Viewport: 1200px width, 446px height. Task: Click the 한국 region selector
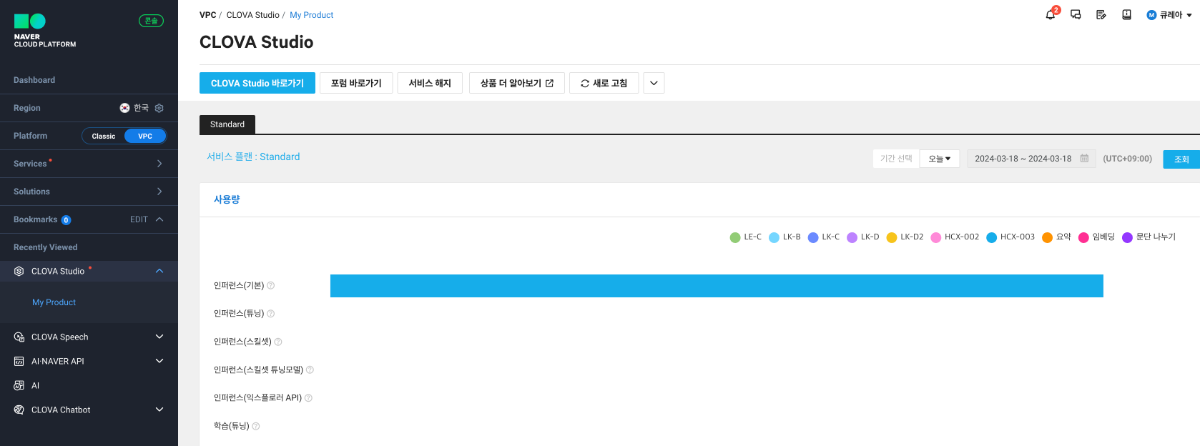133,107
